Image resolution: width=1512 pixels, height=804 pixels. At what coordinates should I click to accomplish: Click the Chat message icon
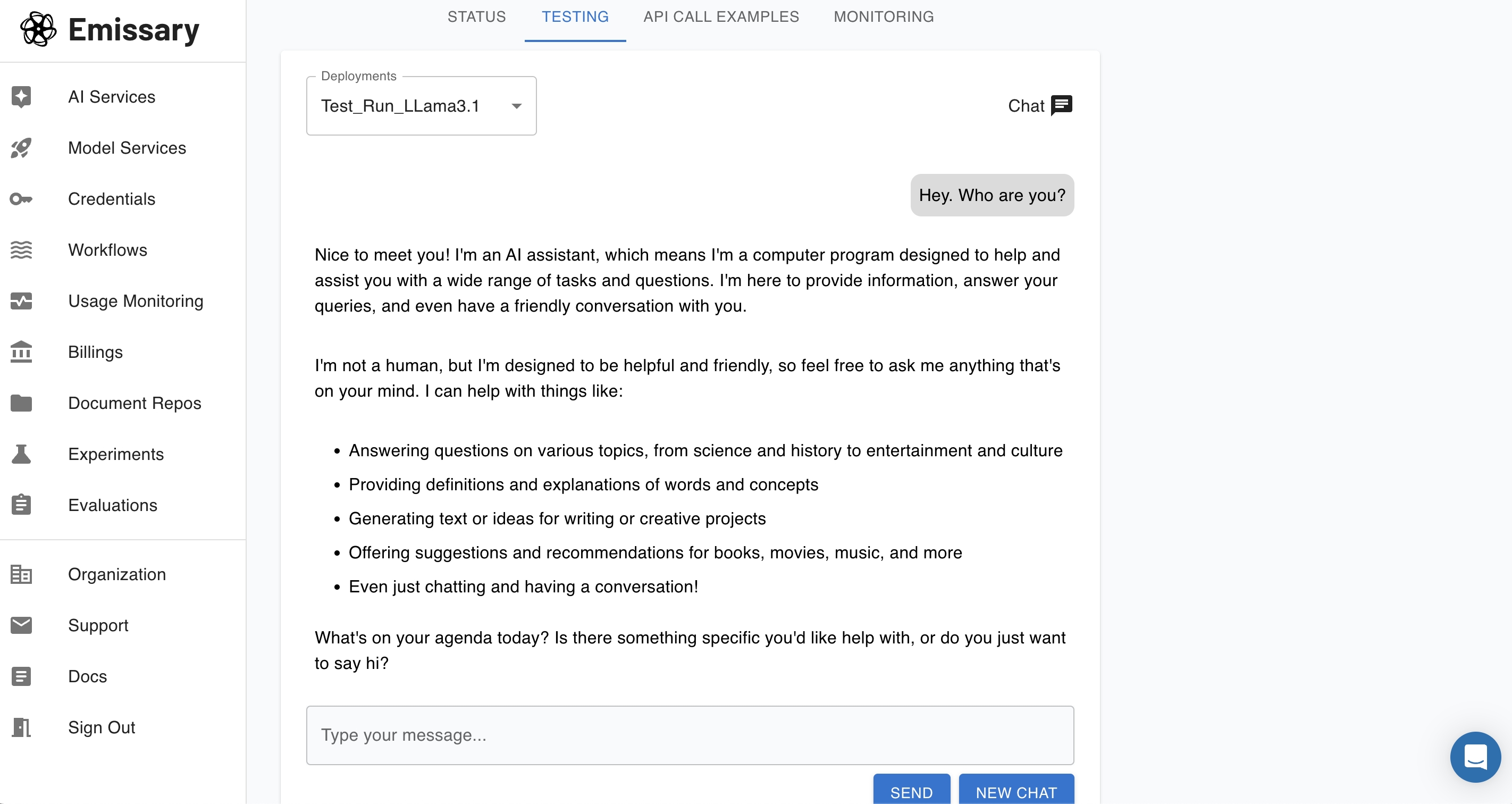[x=1061, y=106]
